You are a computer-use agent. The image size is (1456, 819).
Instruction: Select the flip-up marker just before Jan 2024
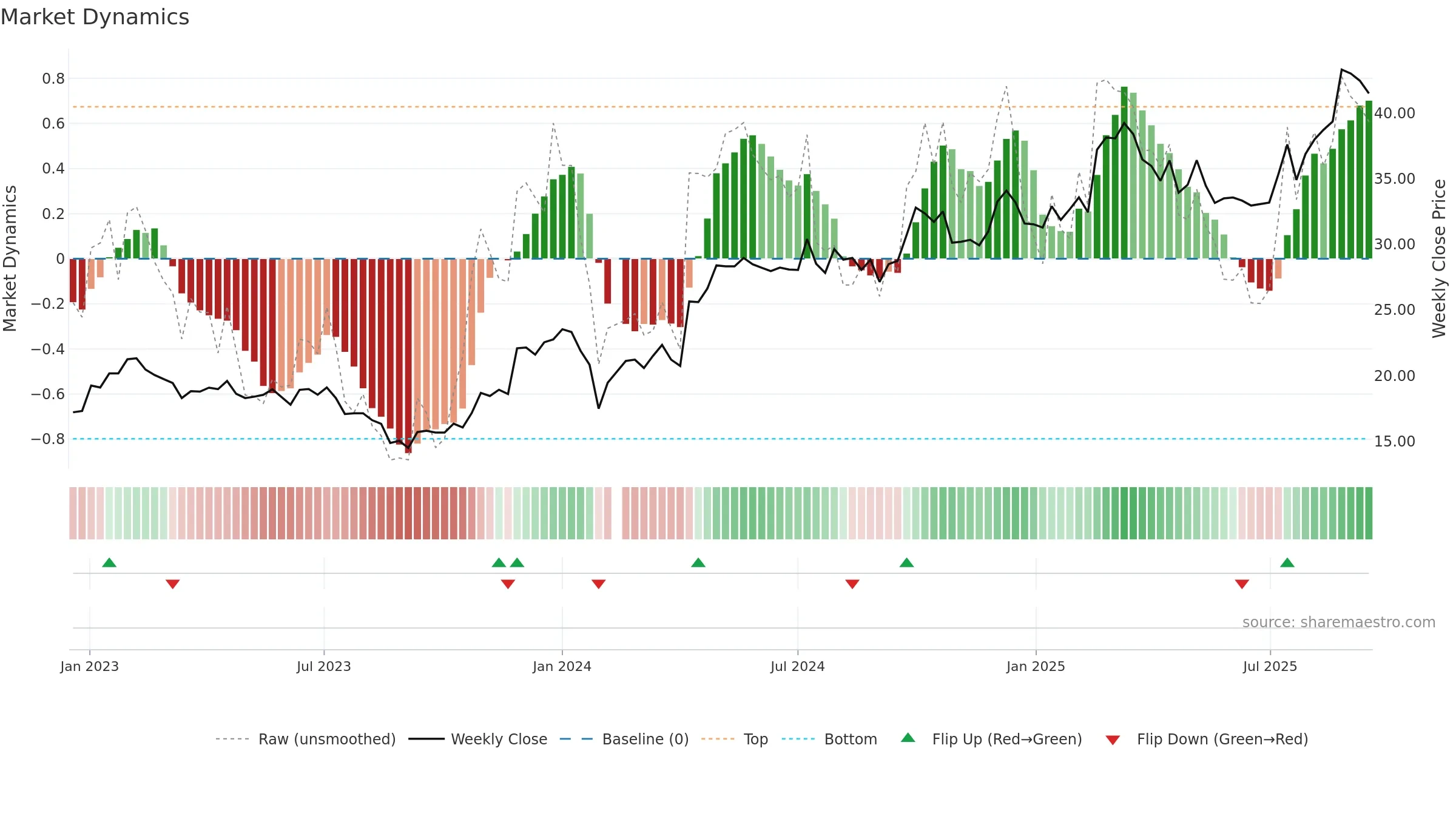pos(517,562)
